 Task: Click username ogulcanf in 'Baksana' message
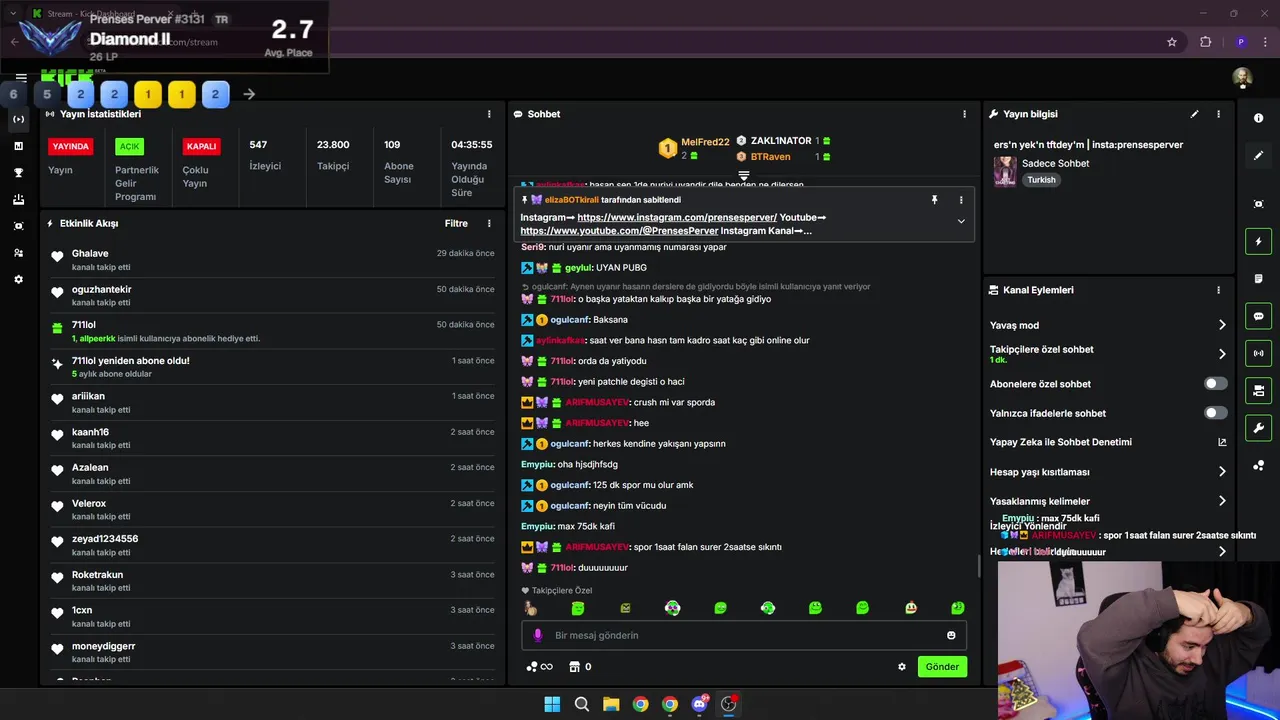pyautogui.click(x=570, y=320)
